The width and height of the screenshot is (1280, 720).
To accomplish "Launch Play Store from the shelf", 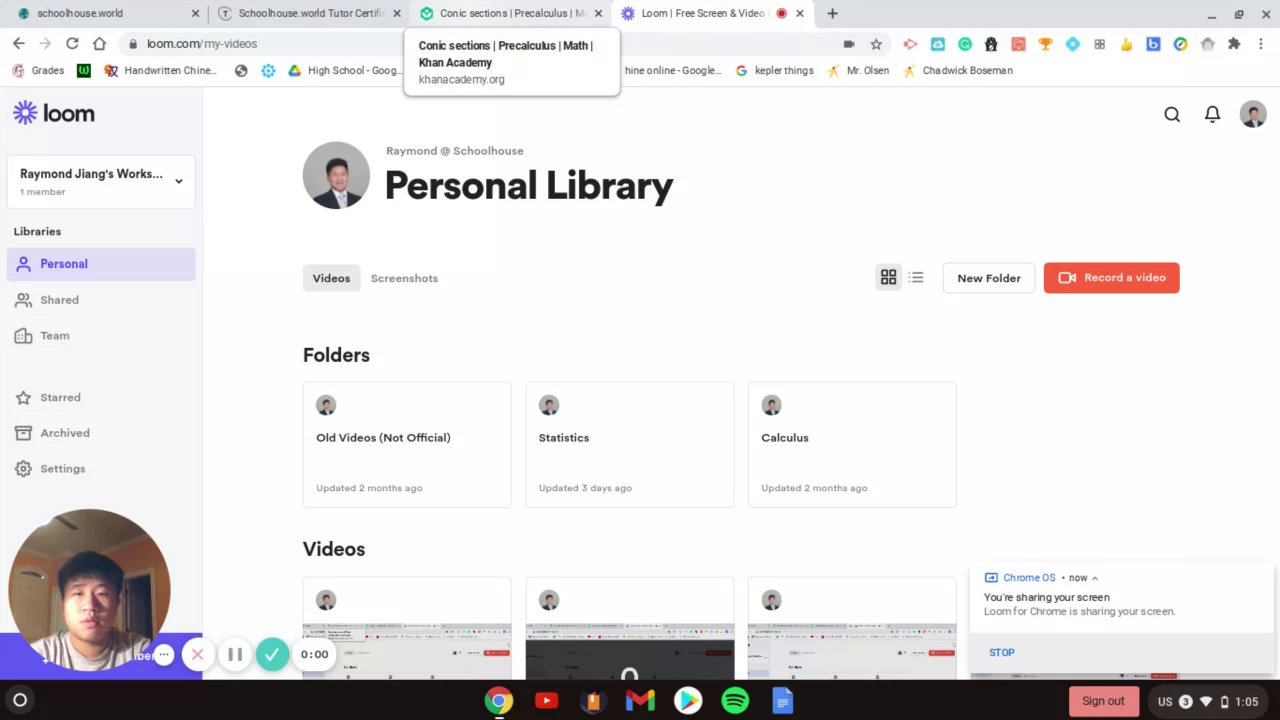I will pos(688,701).
